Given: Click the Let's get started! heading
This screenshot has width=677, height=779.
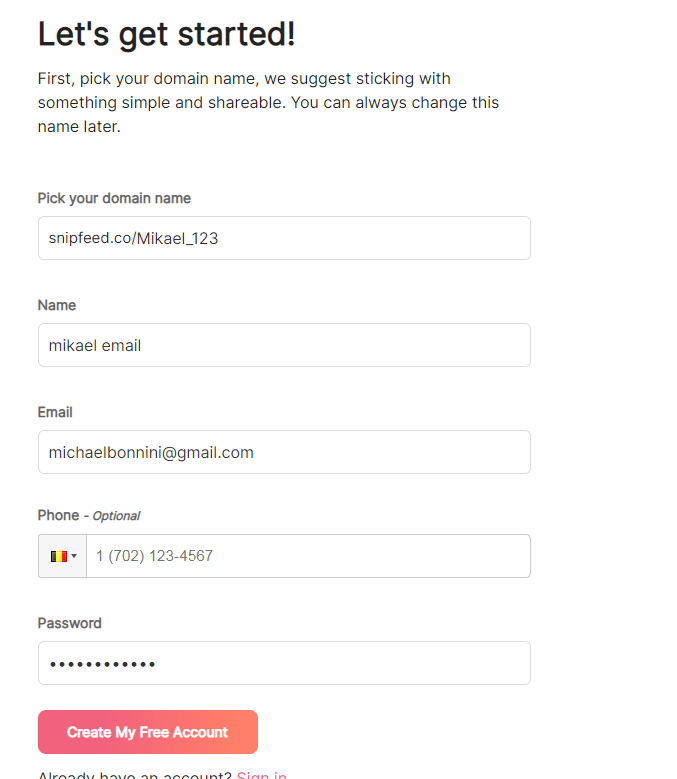Looking at the screenshot, I should 166,34.
